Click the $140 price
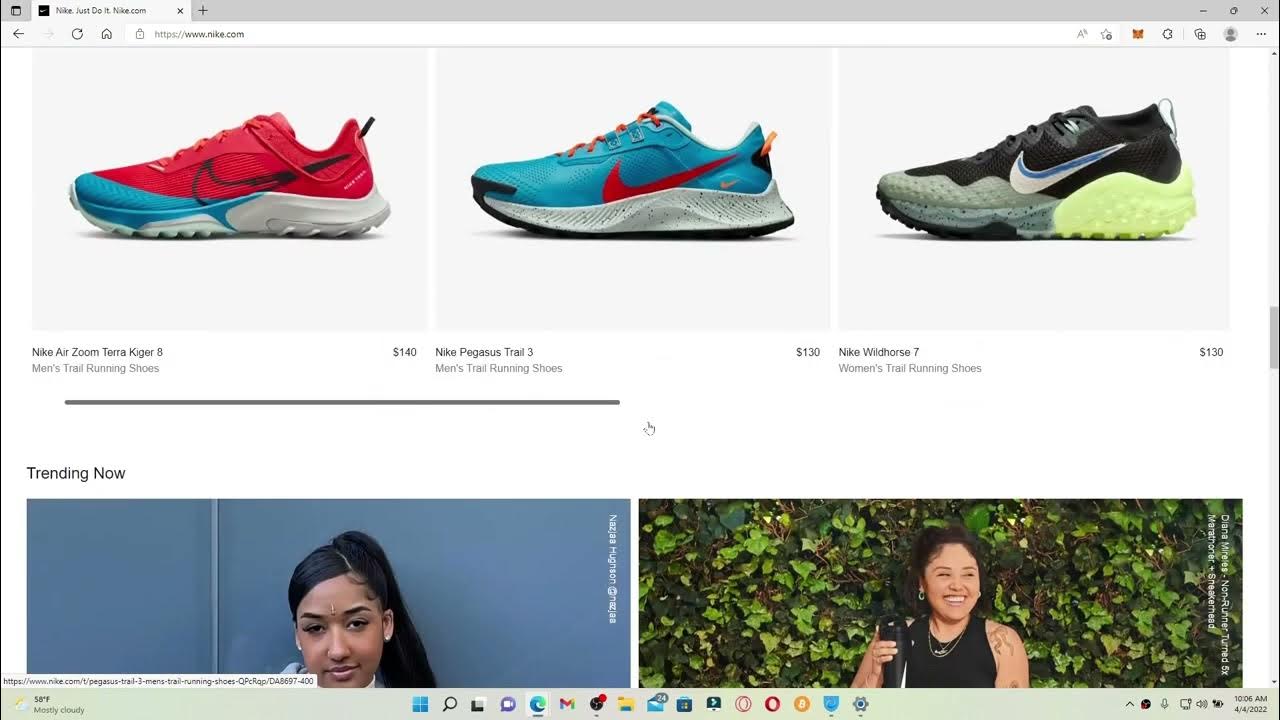The width and height of the screenshot is (1280, 720). pyautogui.click(x=405, y=352)
